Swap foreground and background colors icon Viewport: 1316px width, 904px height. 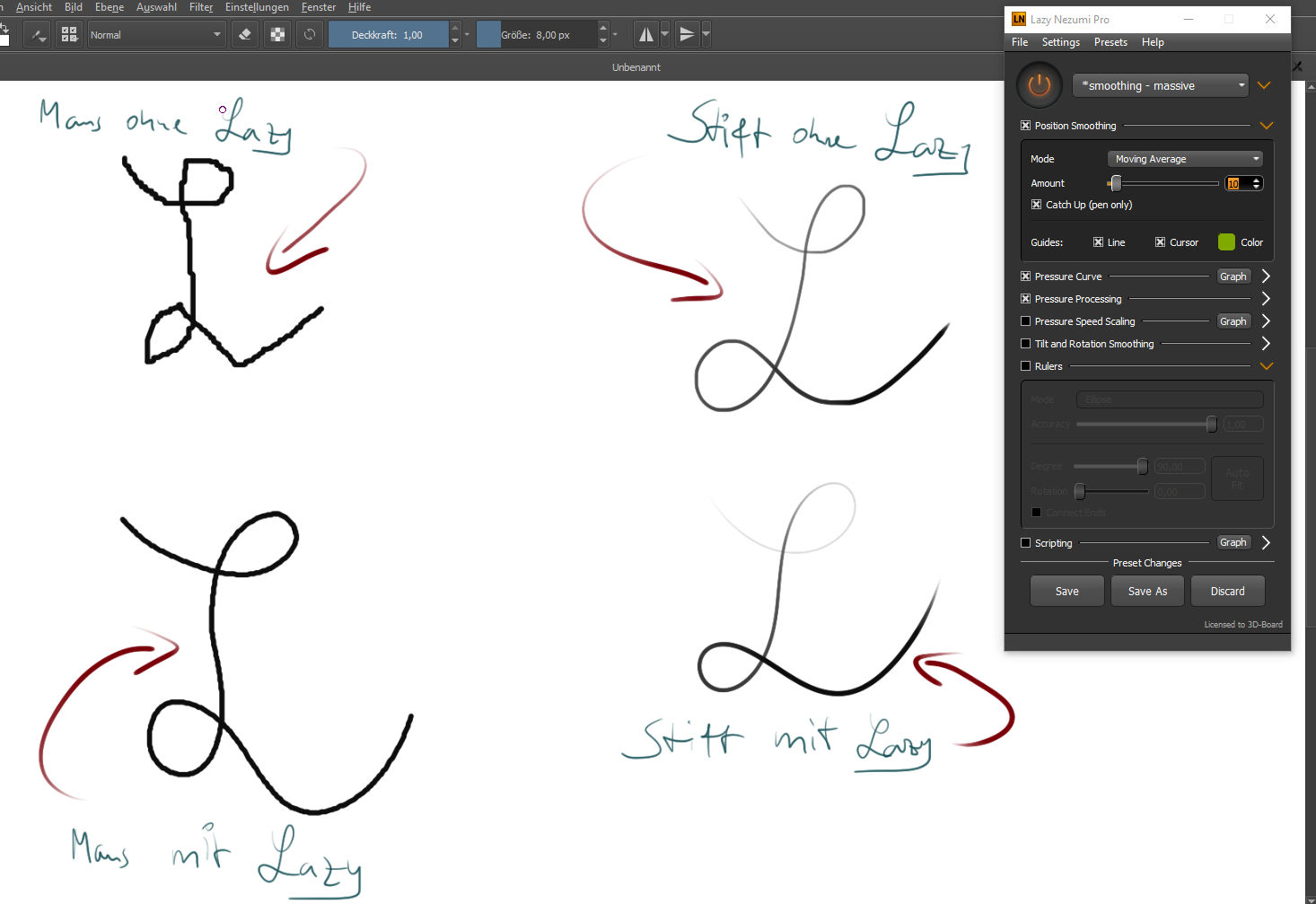click(x=4, y=28)
